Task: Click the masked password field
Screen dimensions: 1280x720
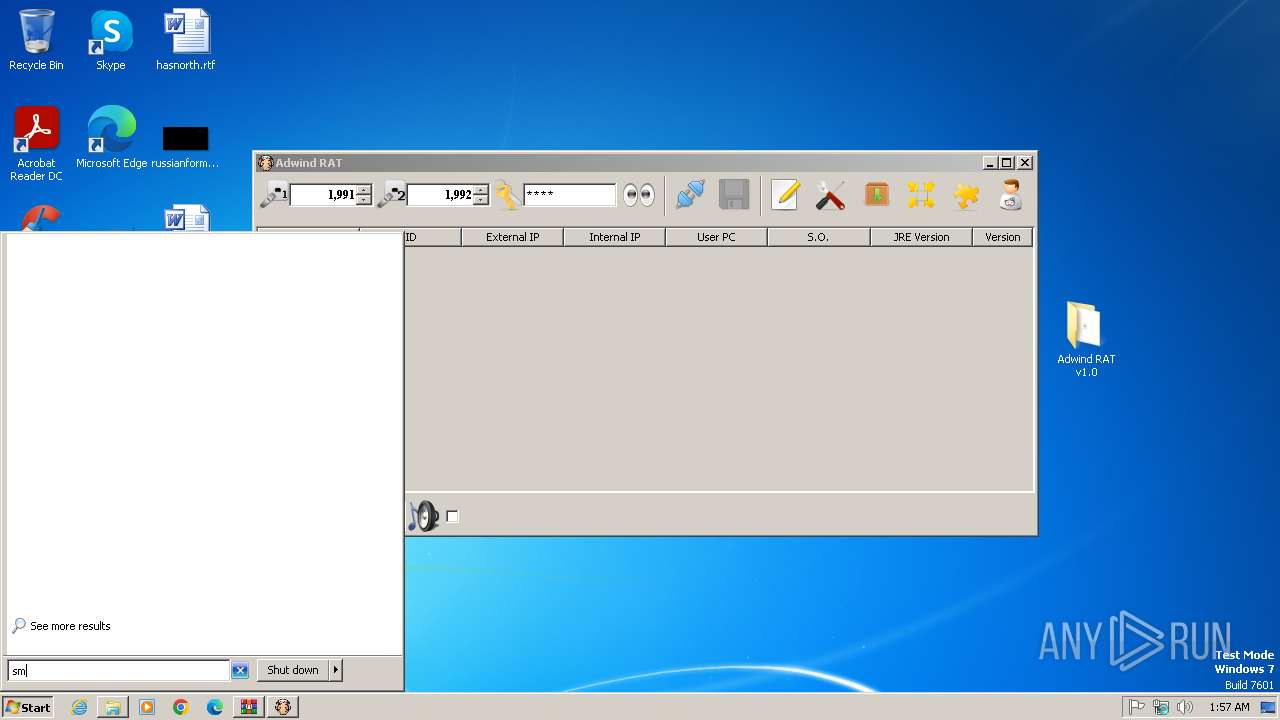Action: click(x=570, y=195)
